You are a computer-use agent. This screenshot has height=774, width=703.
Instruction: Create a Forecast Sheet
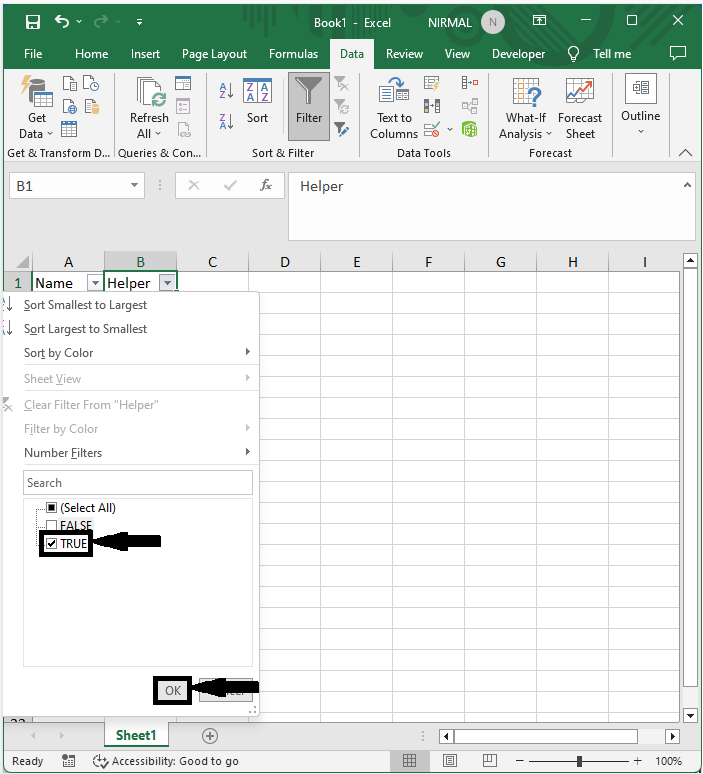tap(580, 108)
